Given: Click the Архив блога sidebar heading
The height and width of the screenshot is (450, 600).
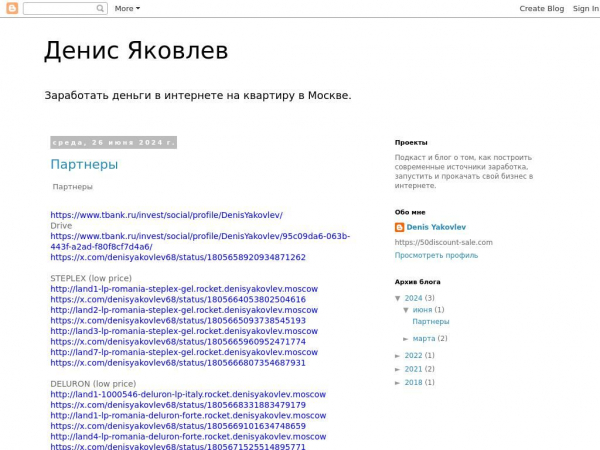Looking at the screenshot, I should click(417, 282).
